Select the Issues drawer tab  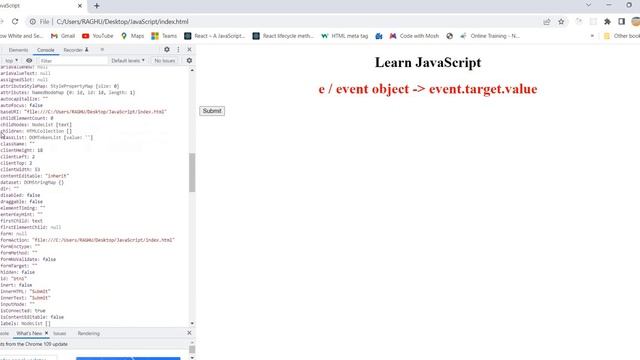click(59, 333)
